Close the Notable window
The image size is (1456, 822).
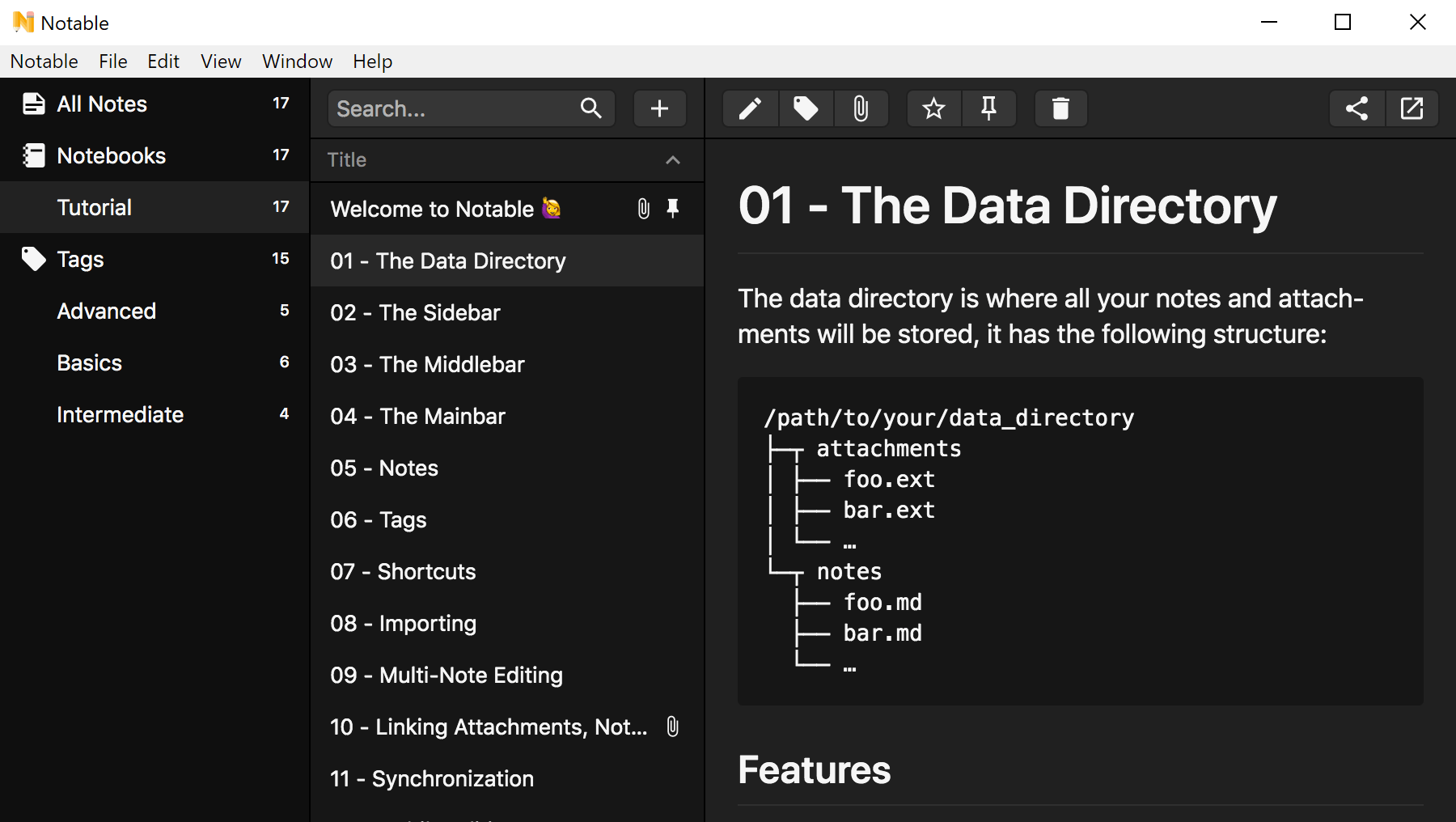coord(1418,22)
